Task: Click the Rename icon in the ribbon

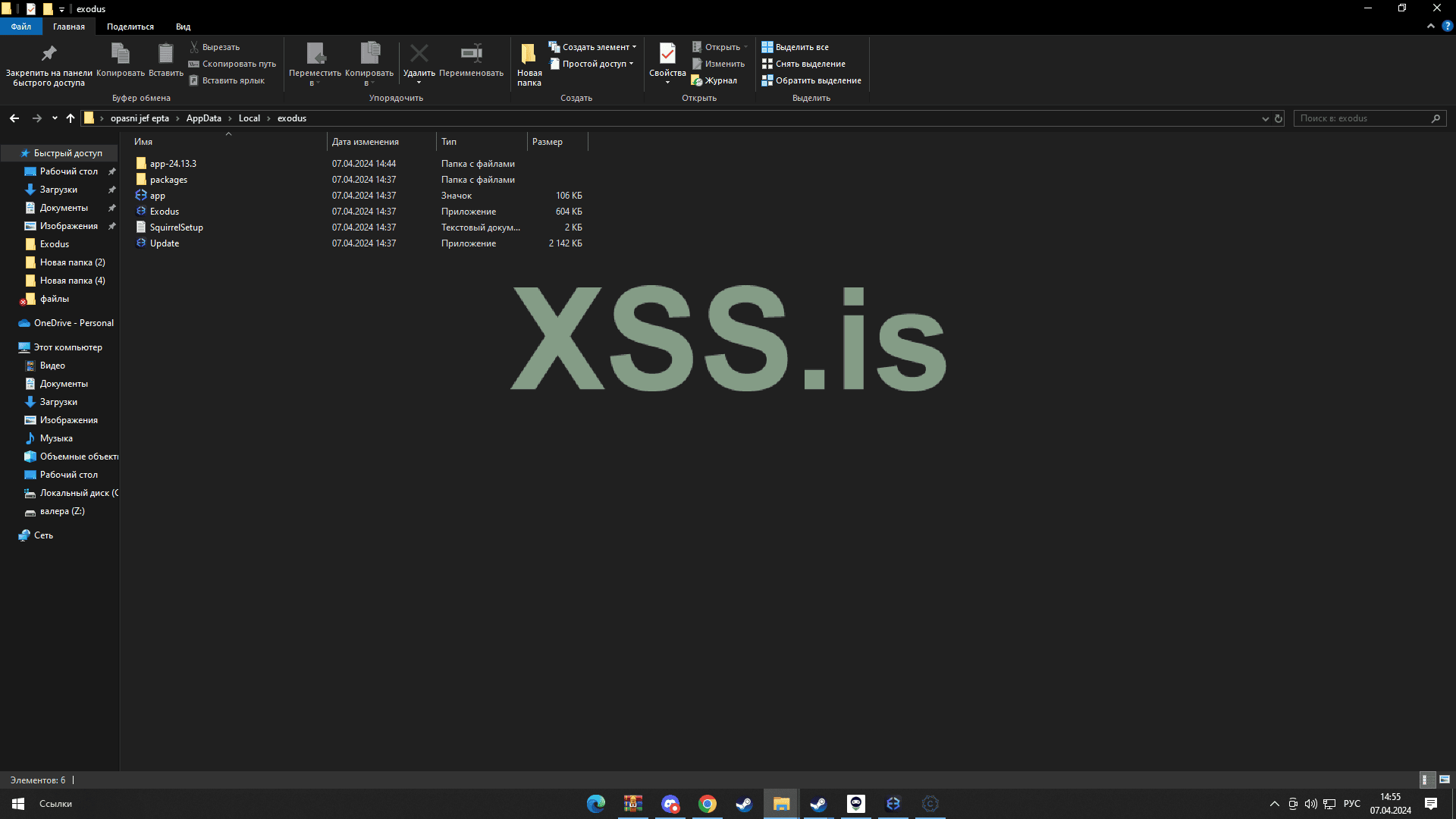Action: click(471, 54)
